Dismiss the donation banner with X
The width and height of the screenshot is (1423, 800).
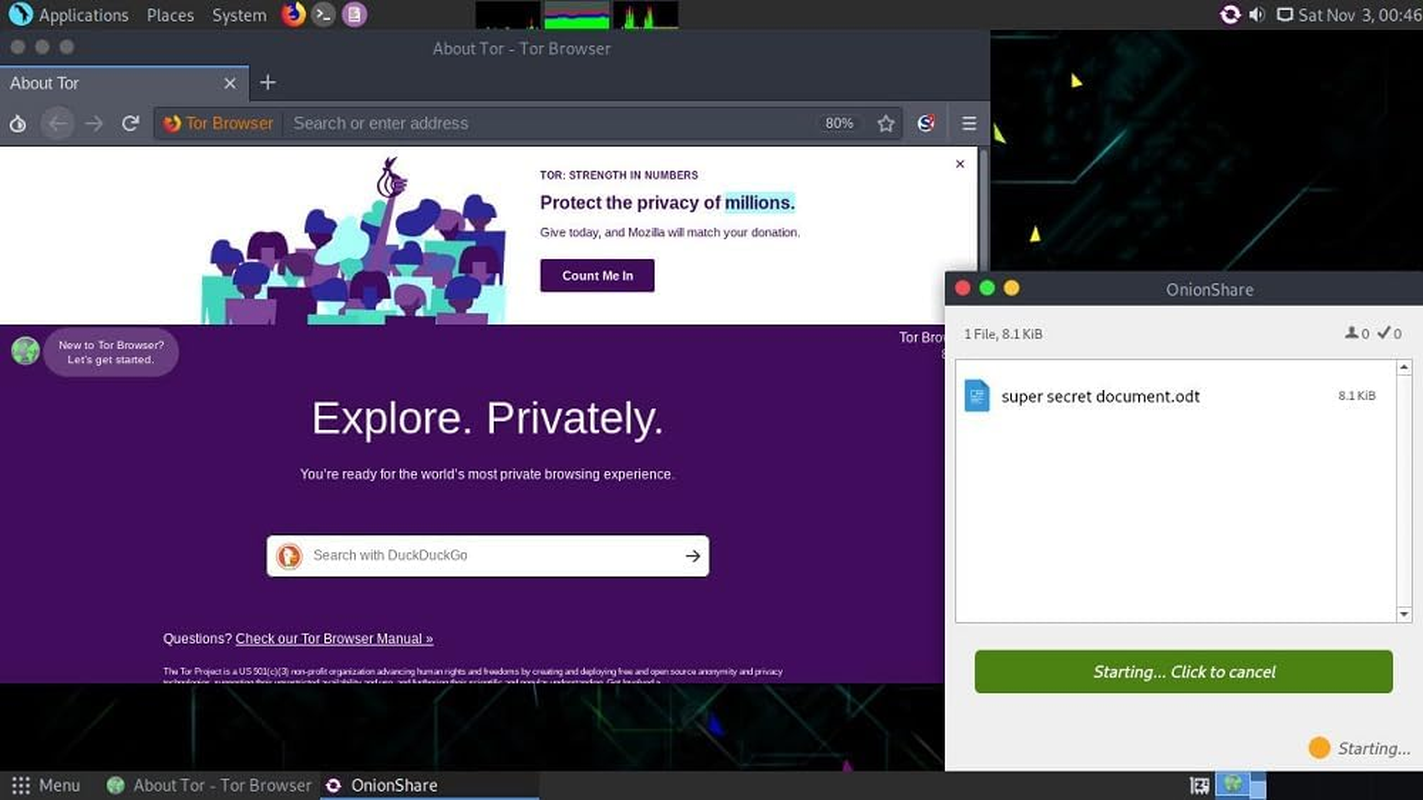click(960, 164)
